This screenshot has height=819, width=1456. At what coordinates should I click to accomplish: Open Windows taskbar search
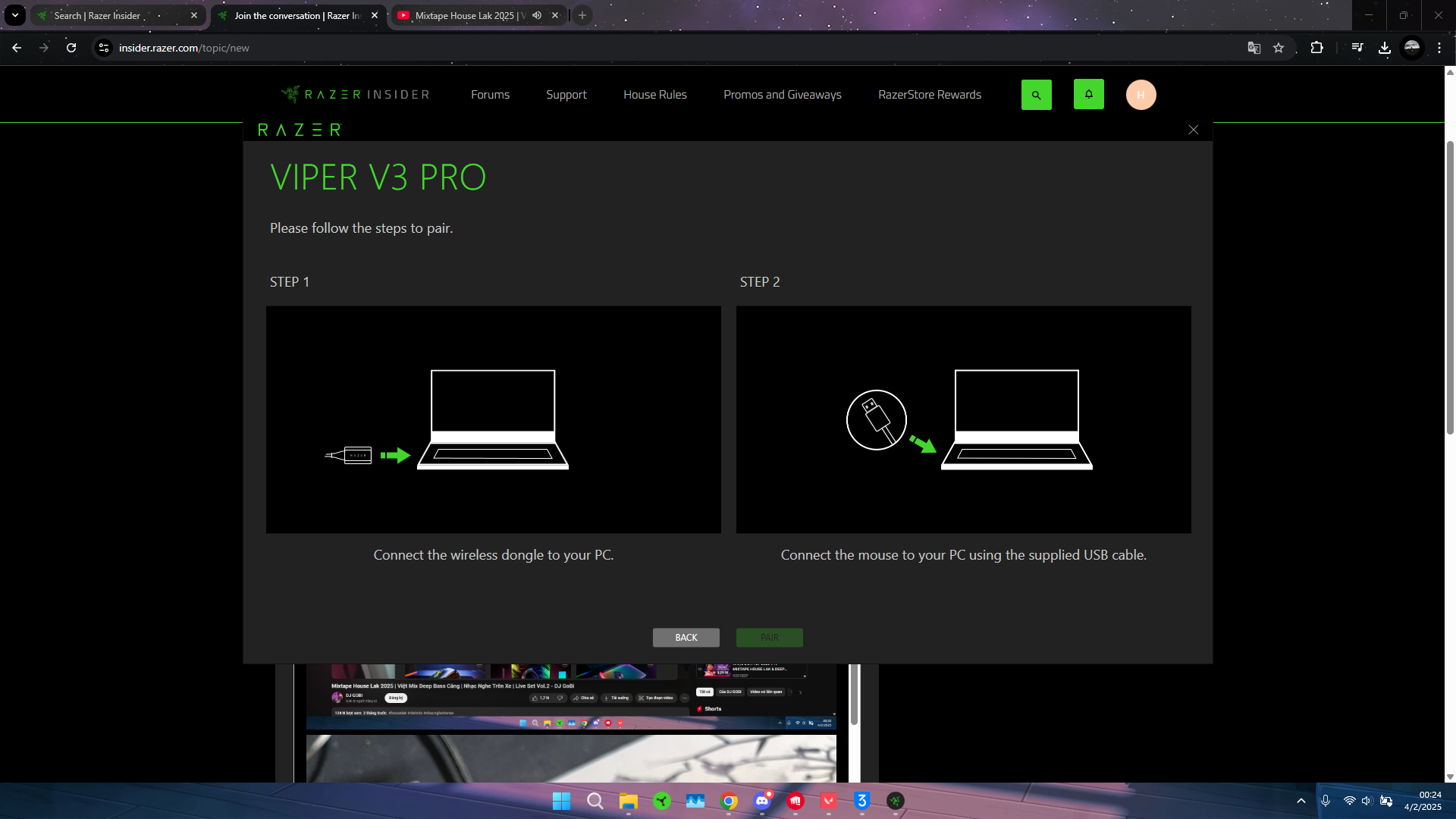point(595,801)
